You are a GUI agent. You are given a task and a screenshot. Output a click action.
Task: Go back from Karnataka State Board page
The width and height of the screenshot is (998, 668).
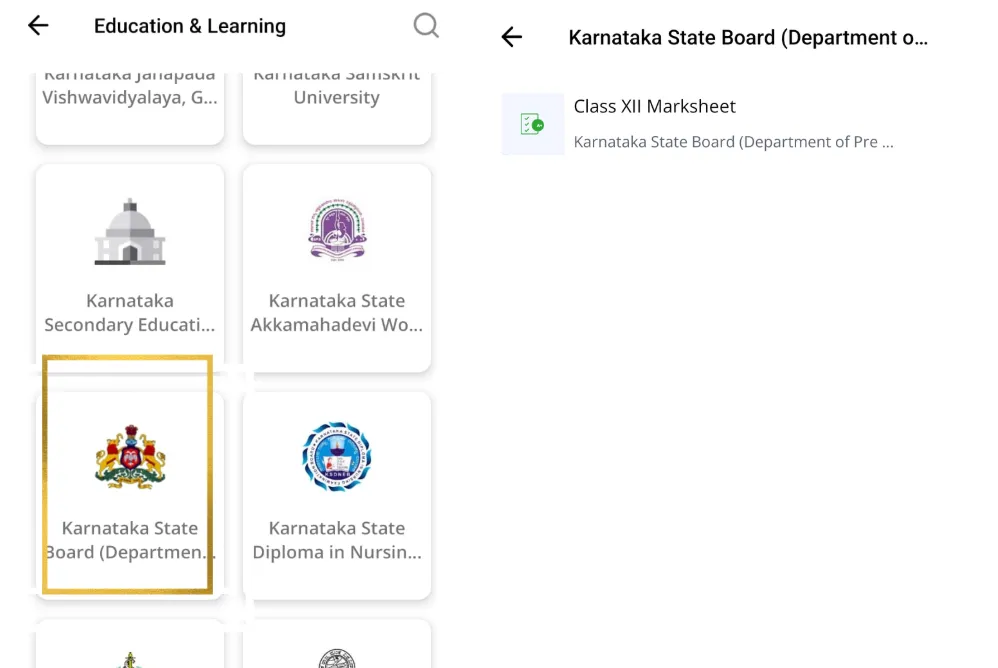pos(512,38)
